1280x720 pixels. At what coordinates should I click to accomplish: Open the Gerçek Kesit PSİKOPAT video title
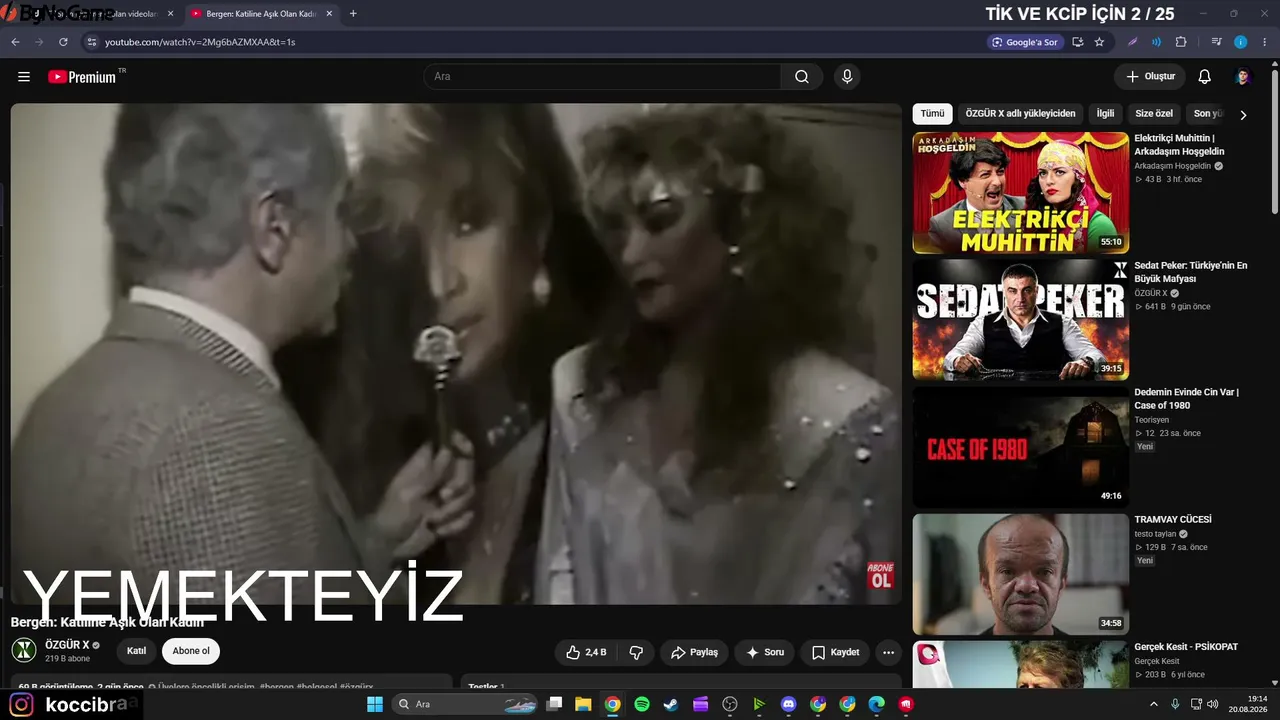click(1186, 647)
